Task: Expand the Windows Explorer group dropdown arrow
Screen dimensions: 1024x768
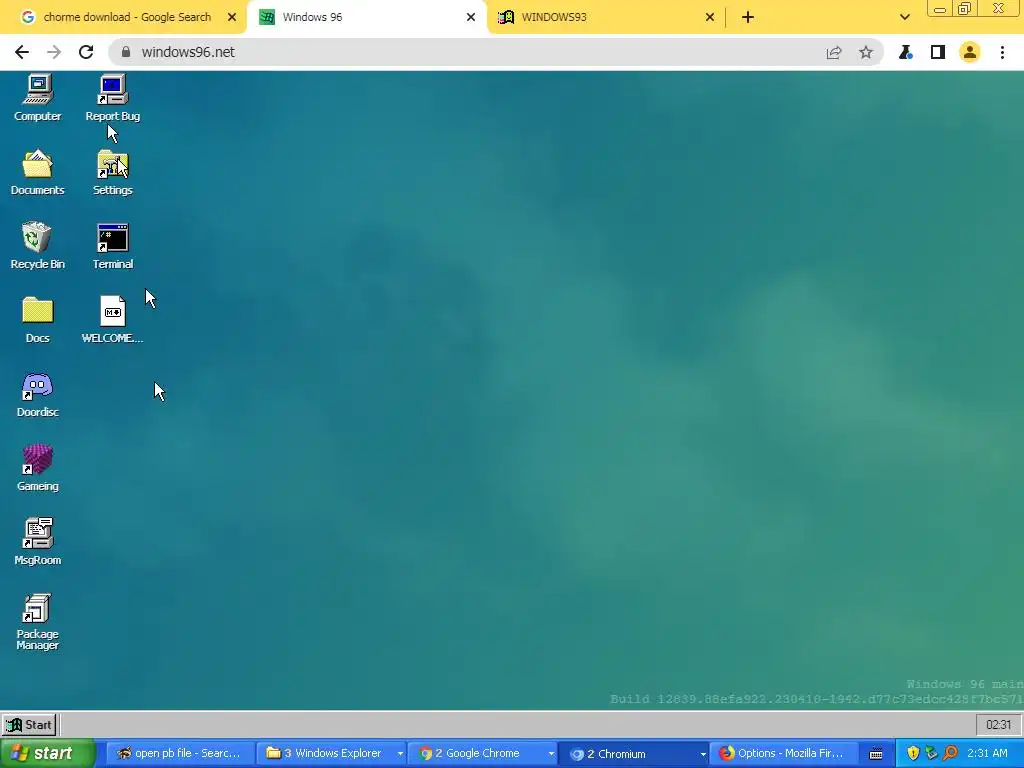Action: 400,754
